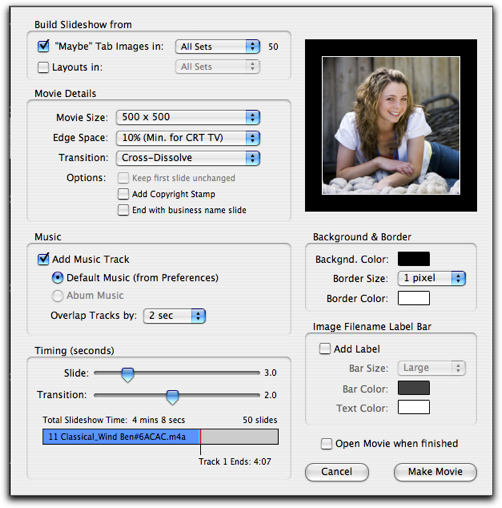
Task: Enable the Layouts in checkbox
Action: (43, 67)
